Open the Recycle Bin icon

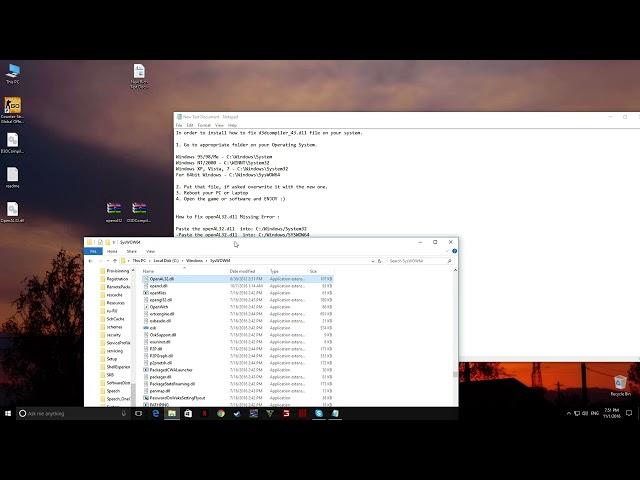coord(620,383)
